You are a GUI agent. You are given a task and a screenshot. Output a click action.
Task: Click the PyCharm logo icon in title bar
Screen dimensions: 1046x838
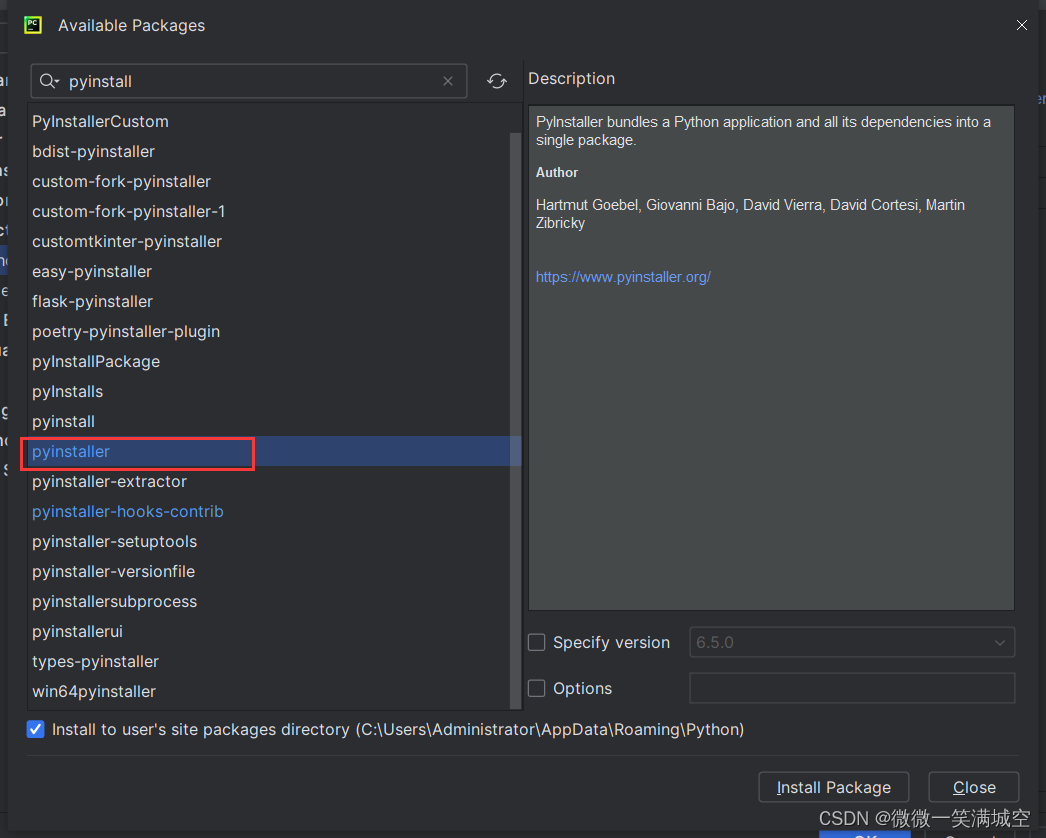[33, 25]
